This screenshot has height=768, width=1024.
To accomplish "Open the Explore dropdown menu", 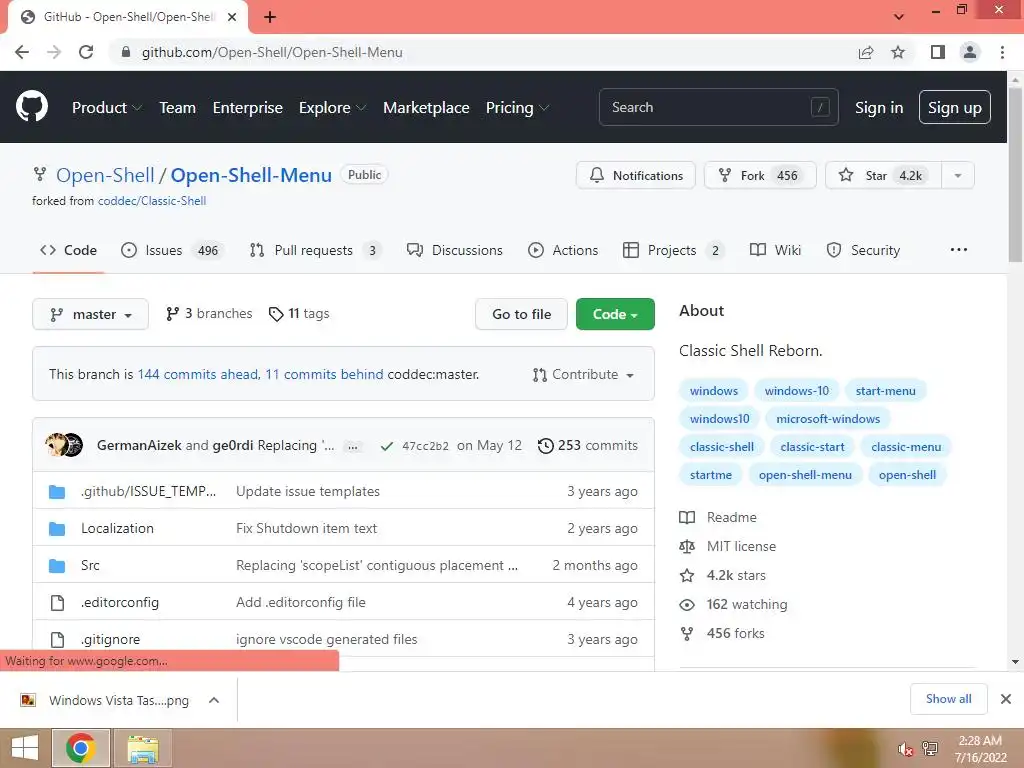I will click(332, 108).
